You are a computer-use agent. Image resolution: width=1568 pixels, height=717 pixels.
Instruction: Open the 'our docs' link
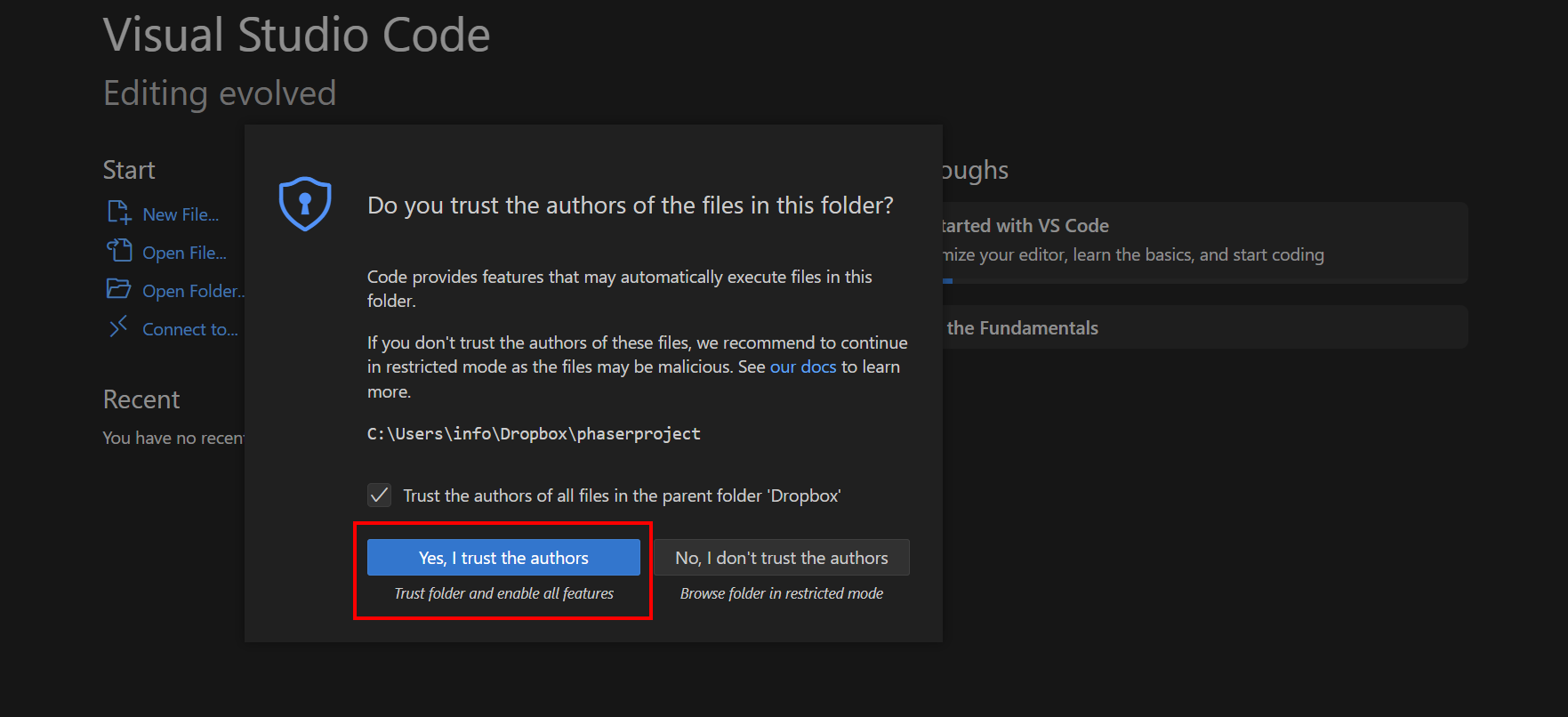pos(803,367)
